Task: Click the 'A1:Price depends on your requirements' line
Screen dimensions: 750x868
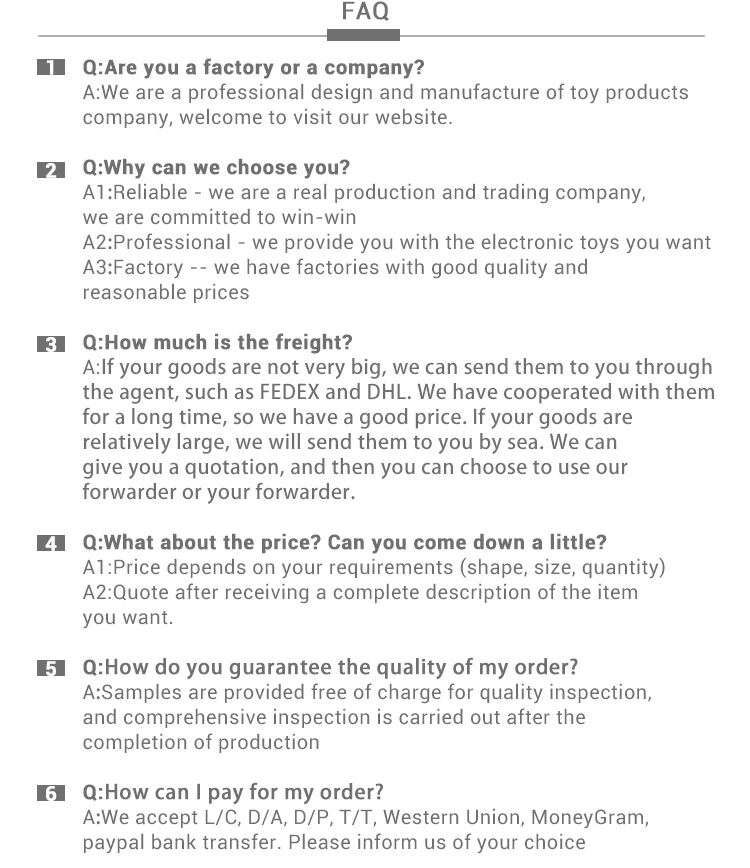Action: 374,567
